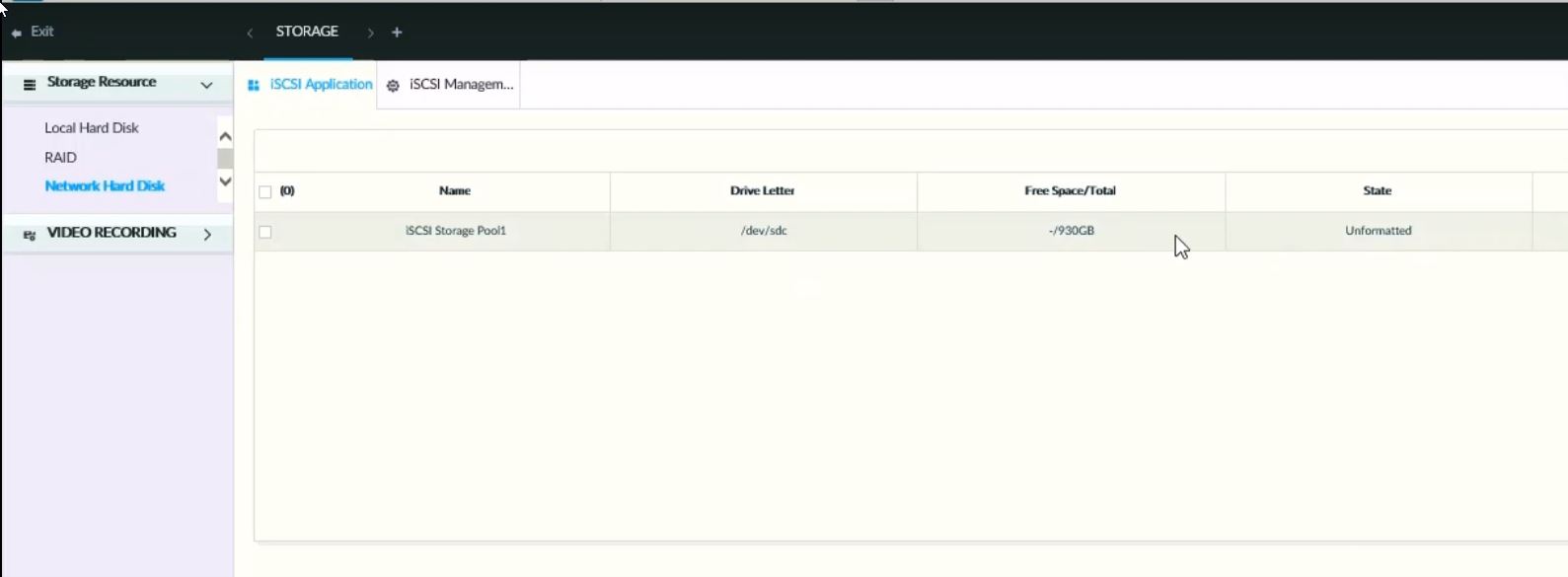The height and width of the screenshot is (577, 1568).
Task: Go to next tab with right chevron
Action: click(x=370, y=33)
